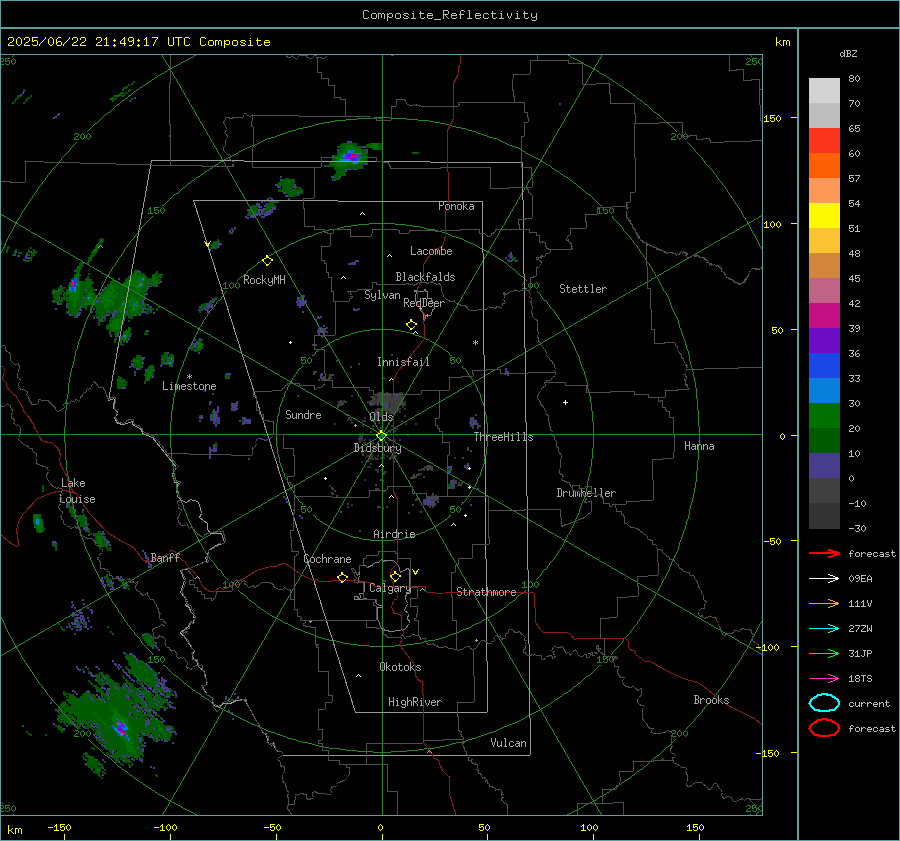Click the dBZ legend heading
Screen dimensions: 900x841
(x=848, y=53)
